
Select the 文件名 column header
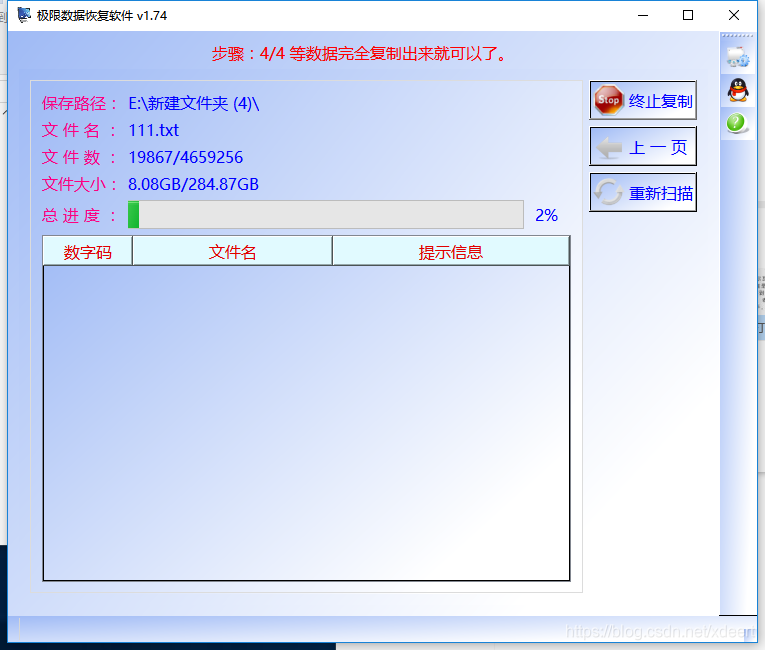click(x=232, y=251)
